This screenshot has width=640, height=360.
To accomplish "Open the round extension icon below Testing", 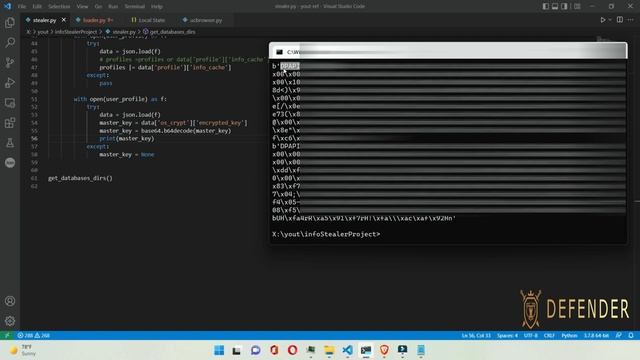I will pos(10,162).
